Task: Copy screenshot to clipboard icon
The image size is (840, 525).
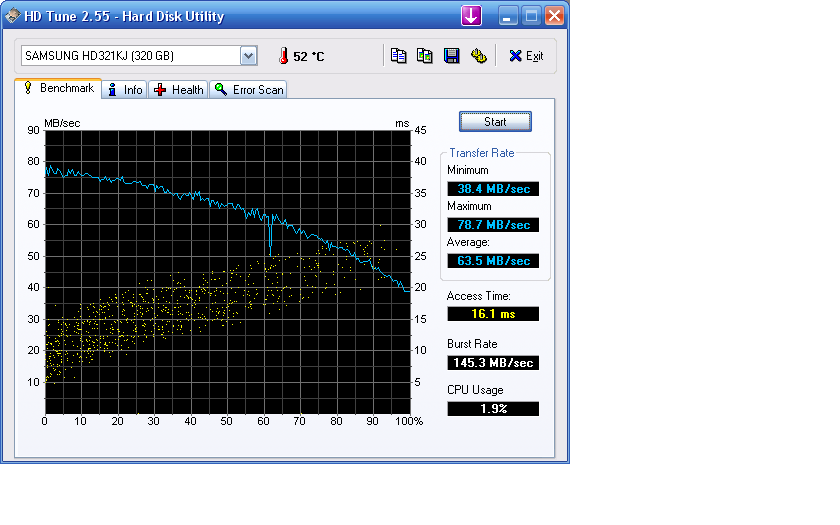Action: click(425, 56)
